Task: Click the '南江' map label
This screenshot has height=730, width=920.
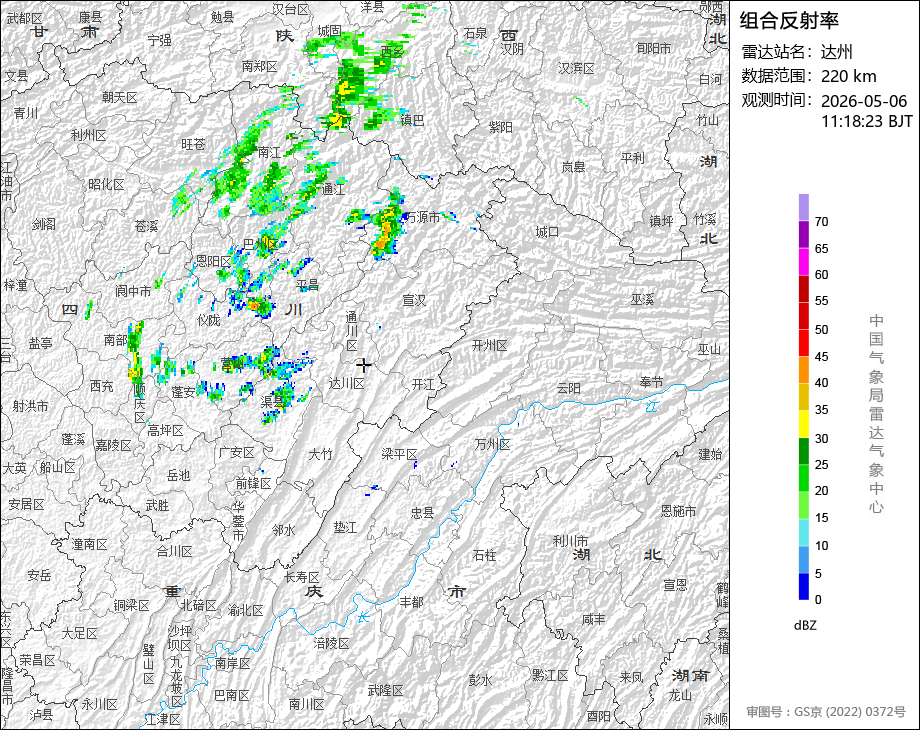Action: point(269,153)
